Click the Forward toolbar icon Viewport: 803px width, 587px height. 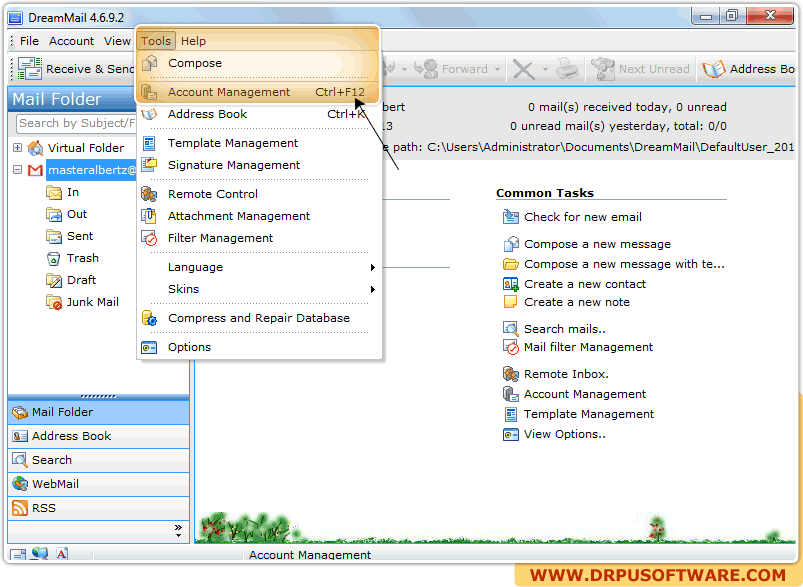(426, 69)
